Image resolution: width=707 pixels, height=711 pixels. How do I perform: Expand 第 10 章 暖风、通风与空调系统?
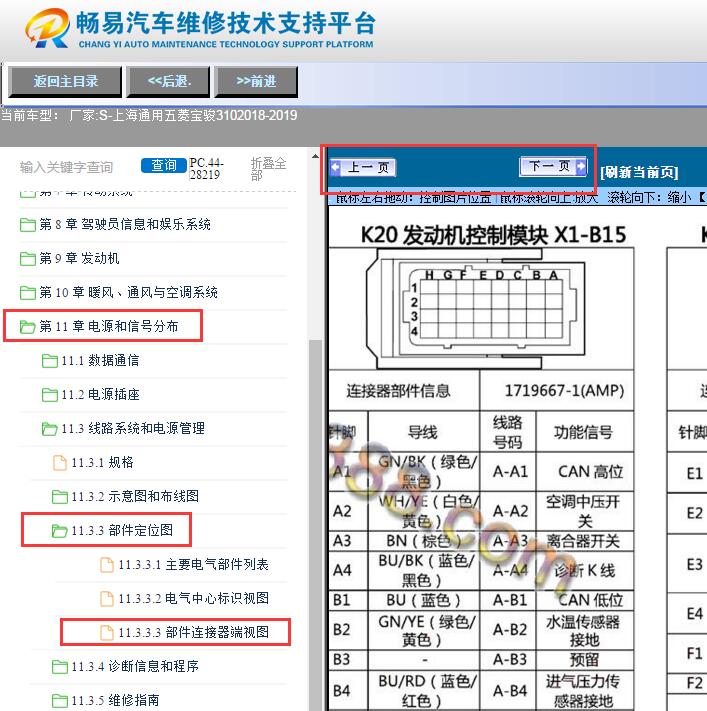click(x=128, y=292)
